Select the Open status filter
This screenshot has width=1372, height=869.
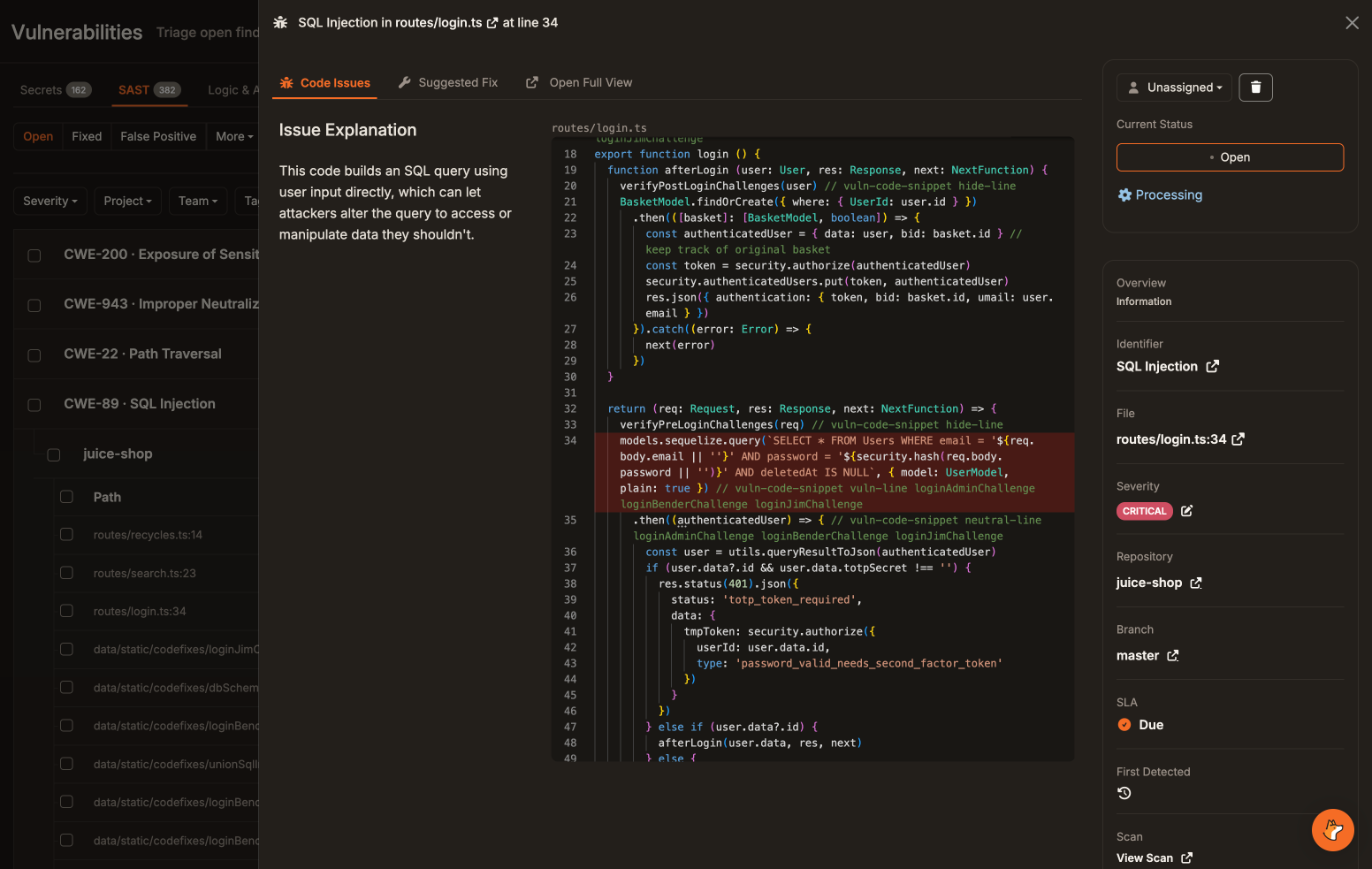38,137
